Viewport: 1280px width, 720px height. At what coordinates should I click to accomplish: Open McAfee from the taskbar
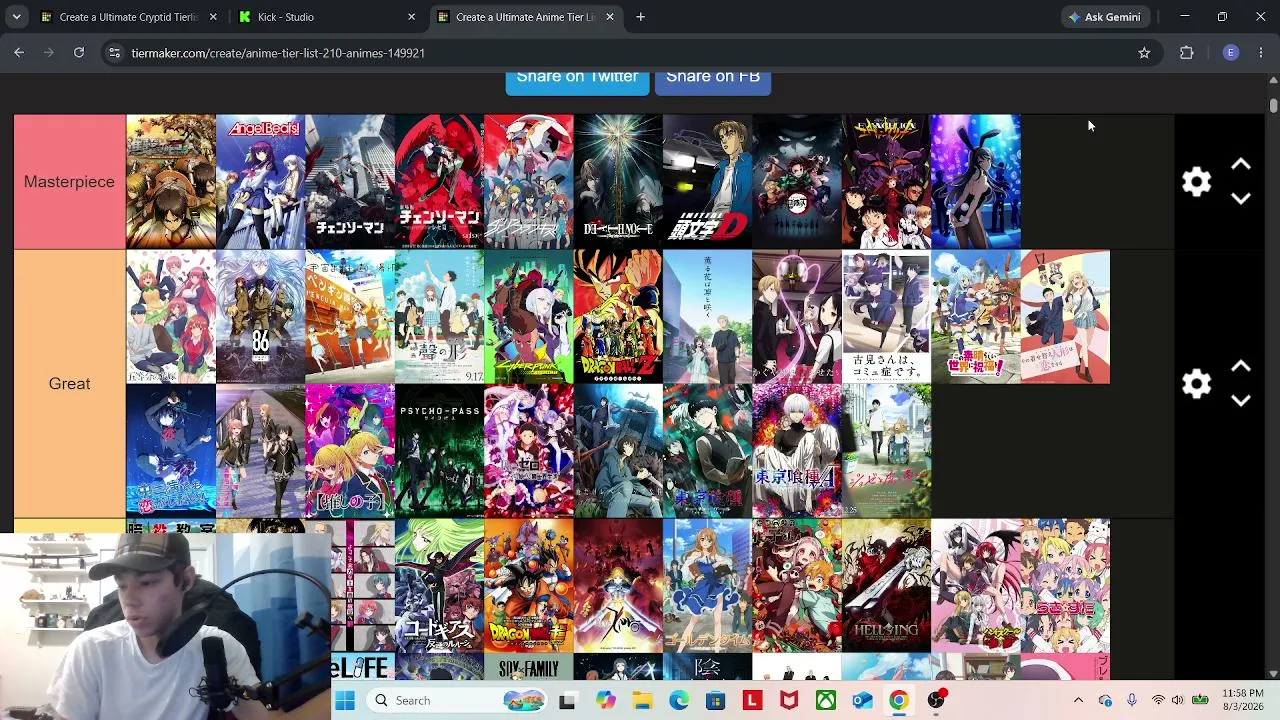pos(789,701)
